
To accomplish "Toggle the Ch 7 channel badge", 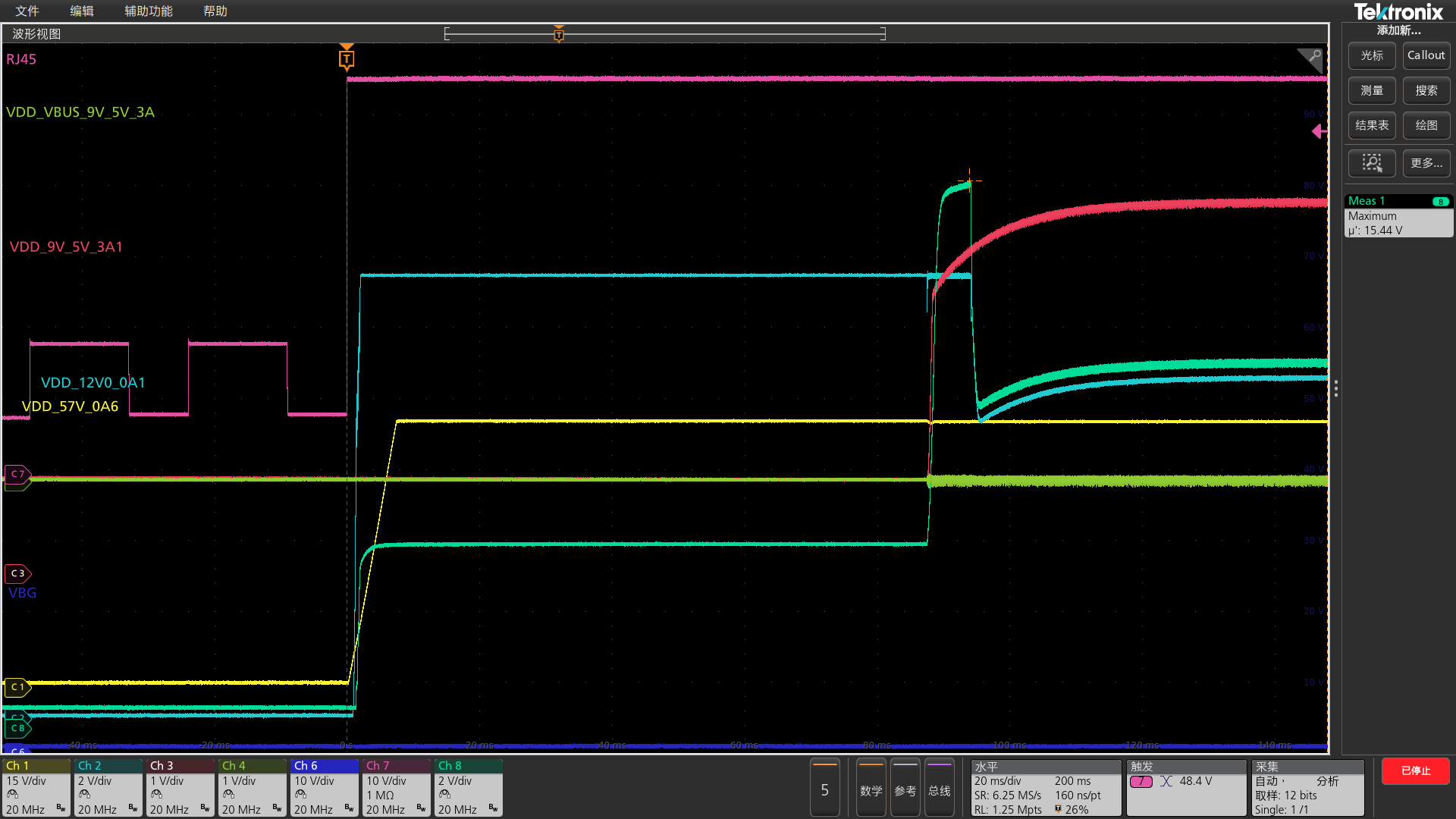I will pyautogui.click(x=396, y=788).
